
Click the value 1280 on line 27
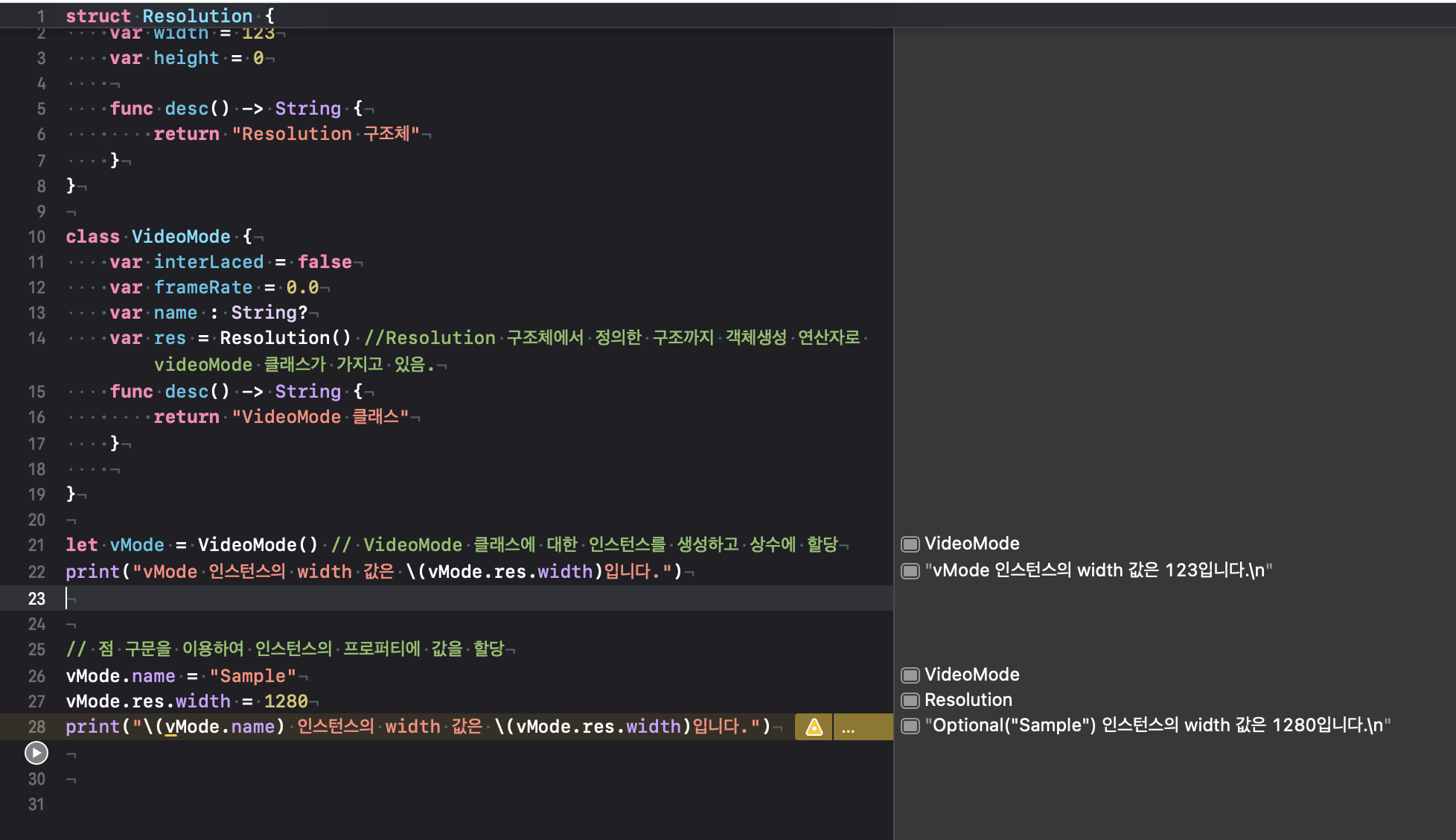pyautogui.click(x=286, y=701)
